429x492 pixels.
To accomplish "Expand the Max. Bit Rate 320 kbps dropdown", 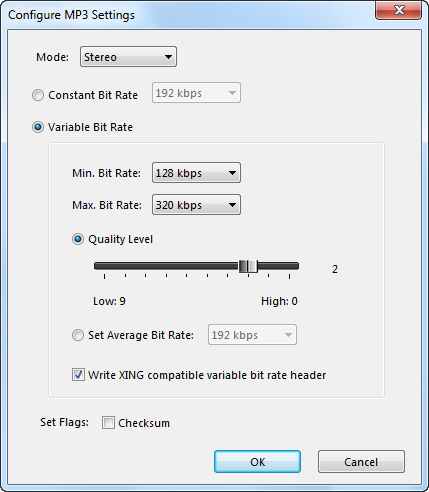I will tap(196, 205).
